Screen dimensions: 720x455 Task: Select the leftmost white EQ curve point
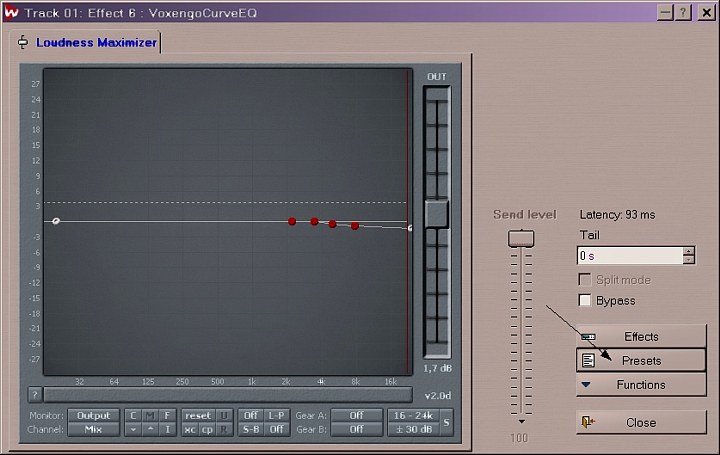(x=56, y=221)
